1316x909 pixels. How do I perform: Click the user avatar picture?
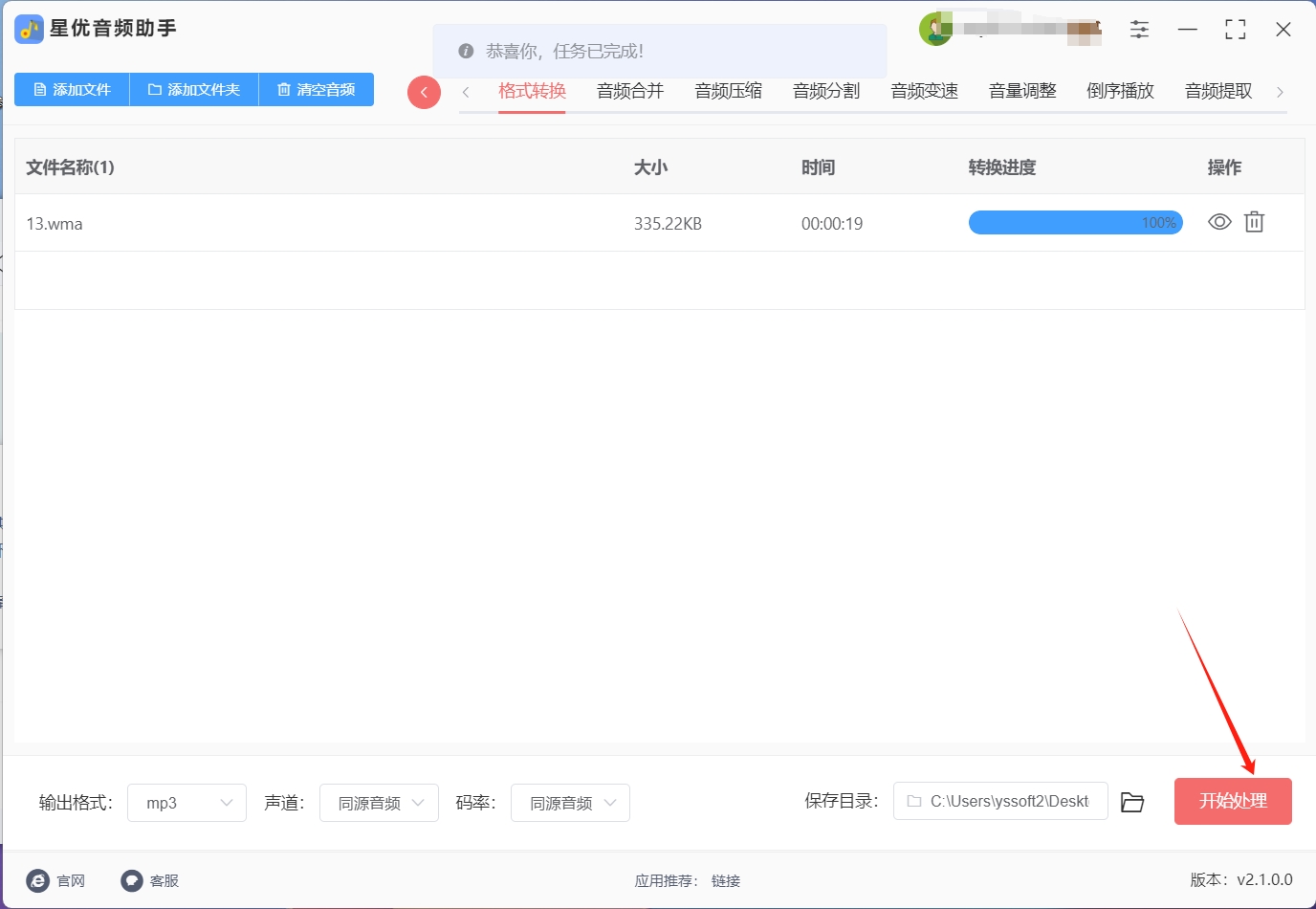coord(935,29)
